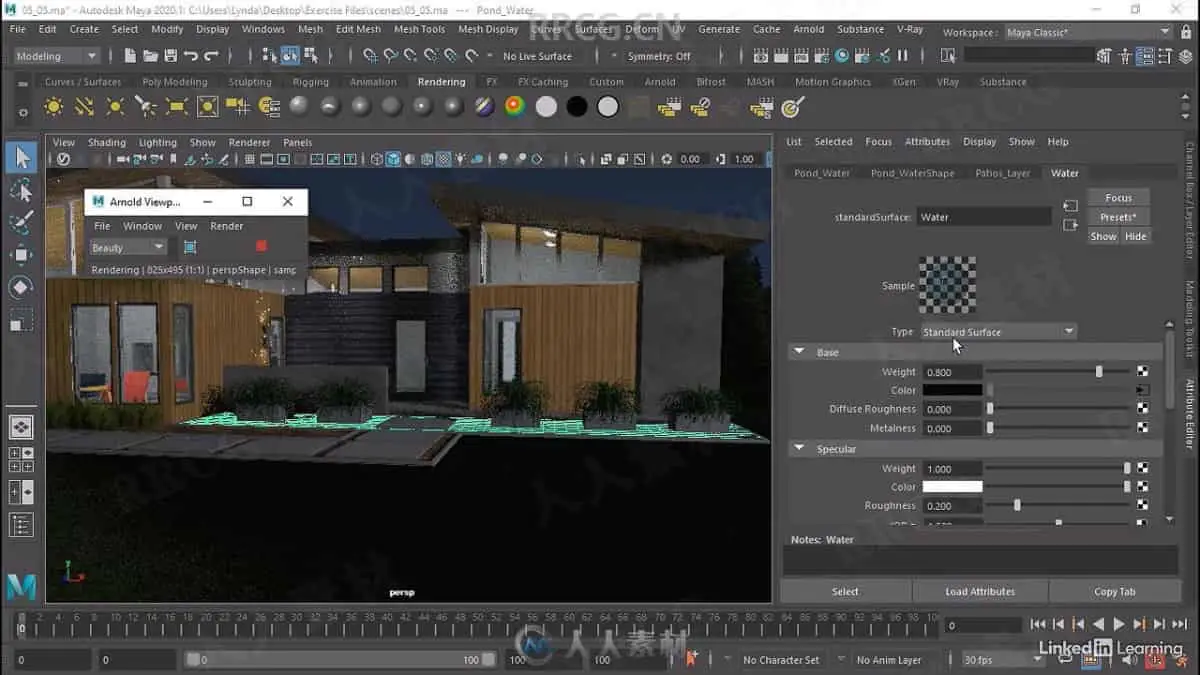Open the Modeling menu set dropdown
The height and width of the screenshot is (675, 1200).
[x=57, y=56]
